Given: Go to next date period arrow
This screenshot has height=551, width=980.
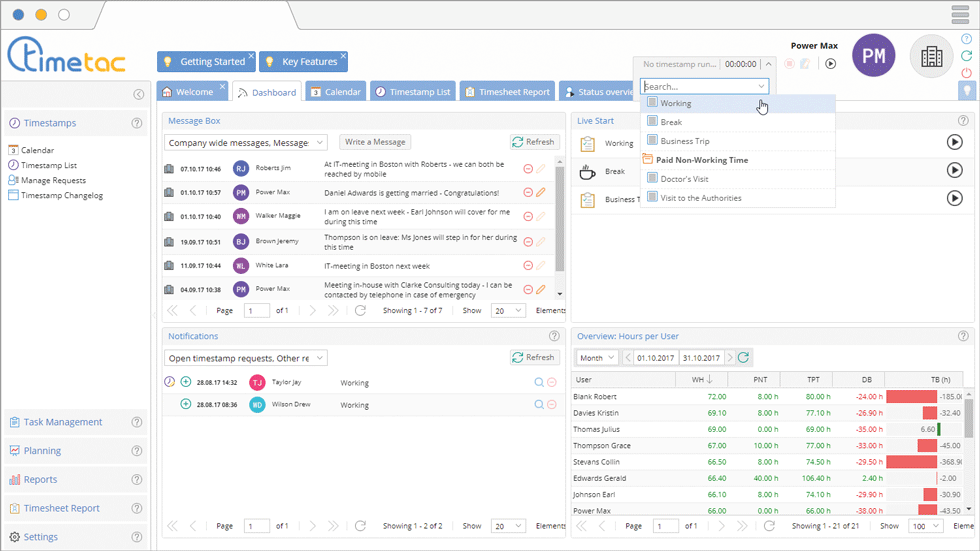Looking at the screenshot, I should point(730,357).
